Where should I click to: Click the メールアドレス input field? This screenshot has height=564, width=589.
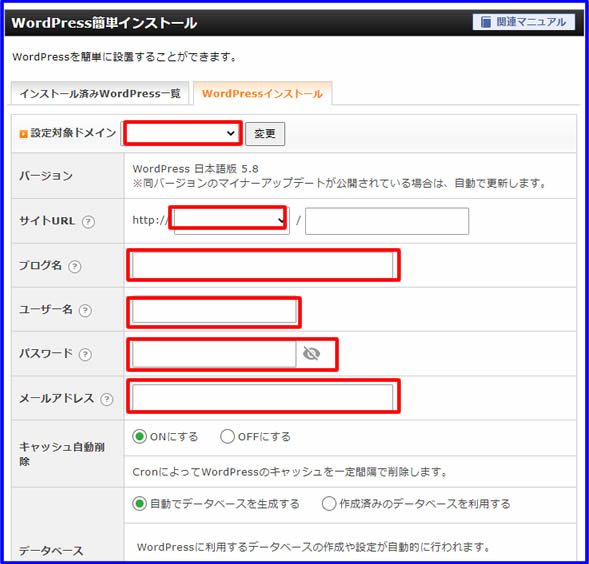tap(263, 397)
